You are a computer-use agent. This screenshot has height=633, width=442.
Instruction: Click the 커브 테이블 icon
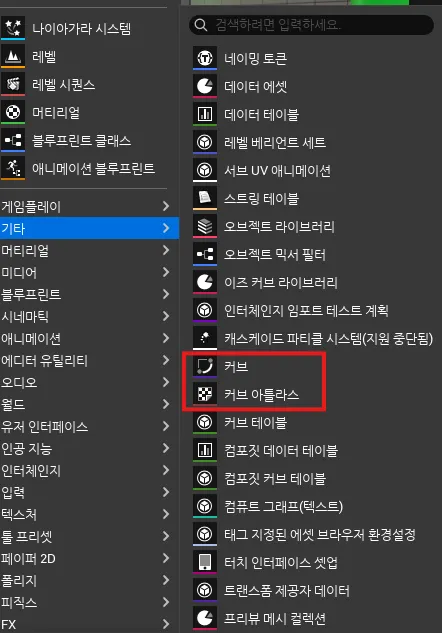click(x=205, y=422)
